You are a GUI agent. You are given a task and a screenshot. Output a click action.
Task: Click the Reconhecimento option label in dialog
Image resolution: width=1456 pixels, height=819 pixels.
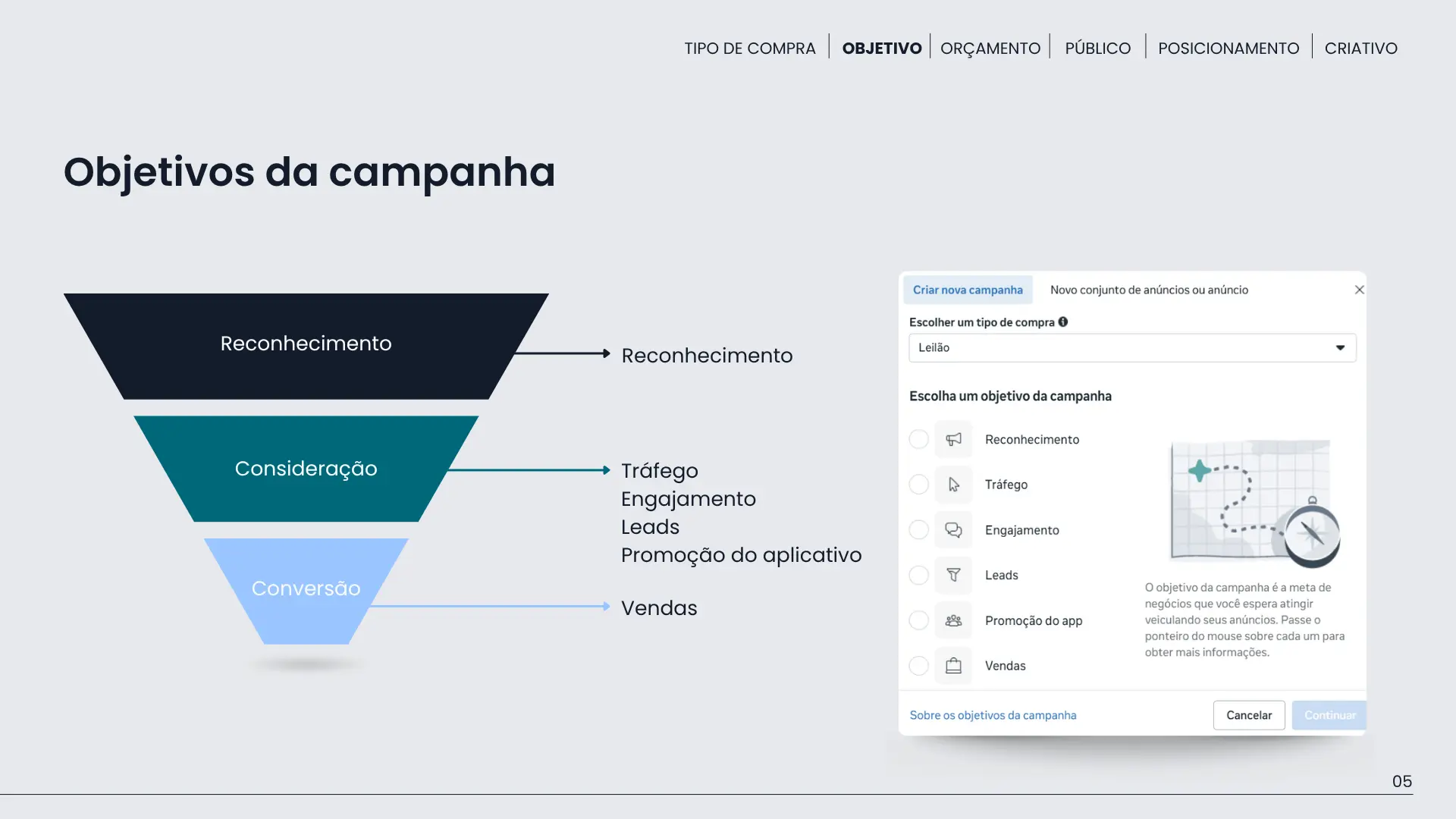pos(1031,440)
